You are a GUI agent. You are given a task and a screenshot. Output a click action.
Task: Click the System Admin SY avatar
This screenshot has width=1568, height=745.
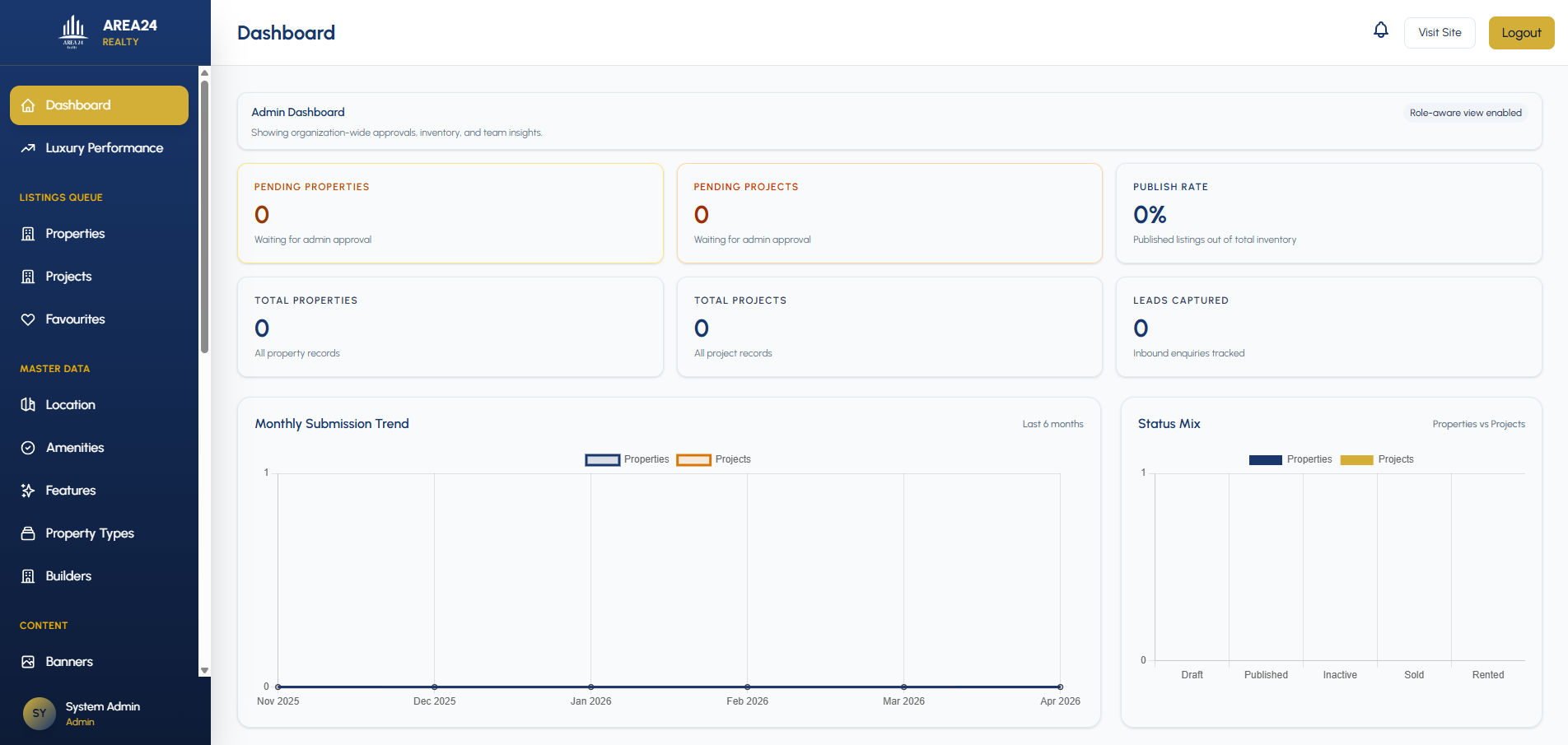tap(40, 714)
